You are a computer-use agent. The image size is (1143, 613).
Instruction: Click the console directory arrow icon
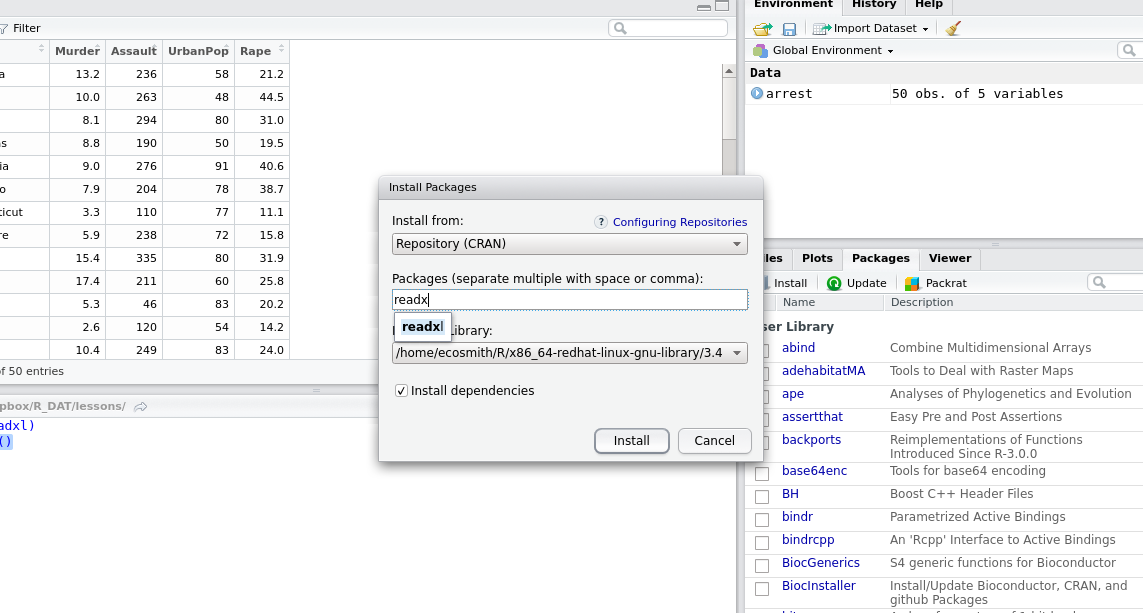pos(141,407)
